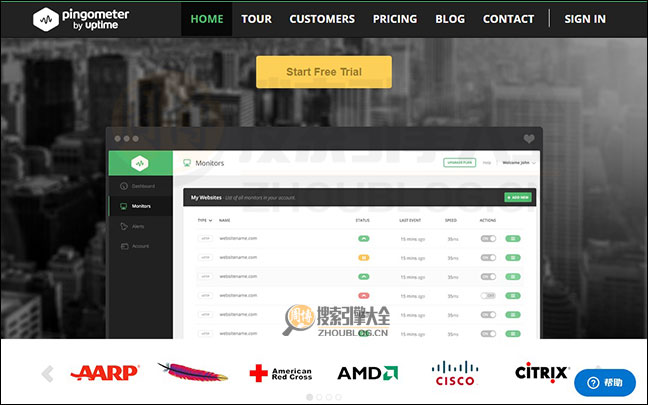648x405 pixels.
Task: Toggle the first row's ON switch
Action: 488,238
